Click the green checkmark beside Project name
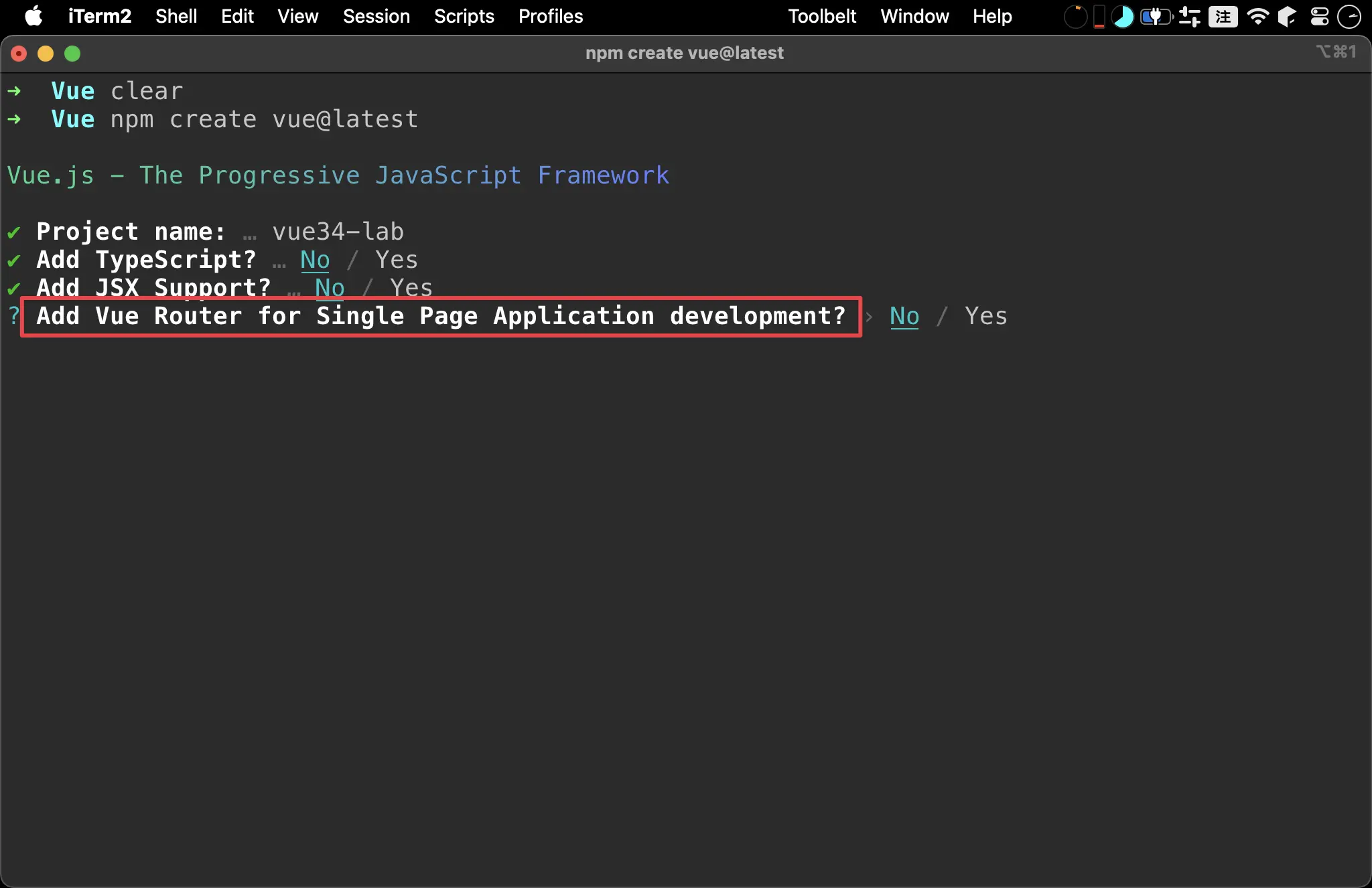Screen dimensions: 1372x888 point(13,233)
